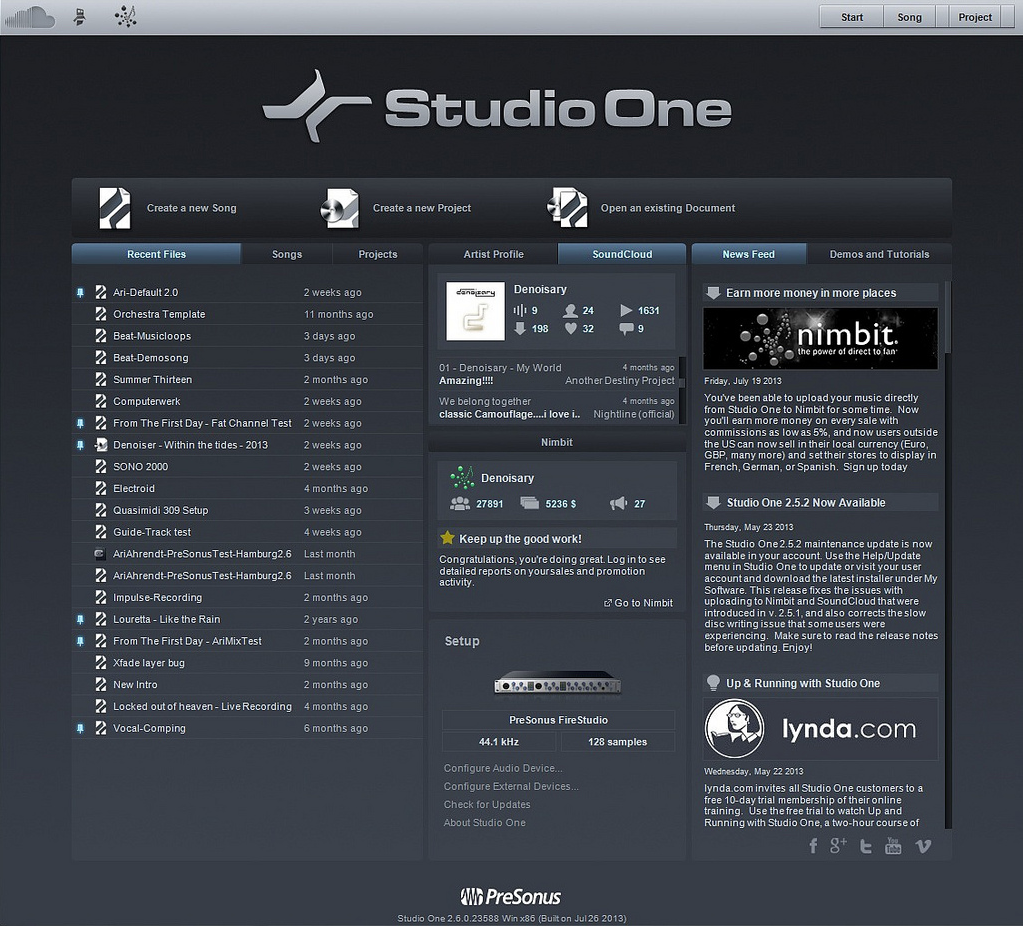Click Check for Updates link
Image resolution: width=1023 pixels, height=926 pixels.
(x=487, y=805)
